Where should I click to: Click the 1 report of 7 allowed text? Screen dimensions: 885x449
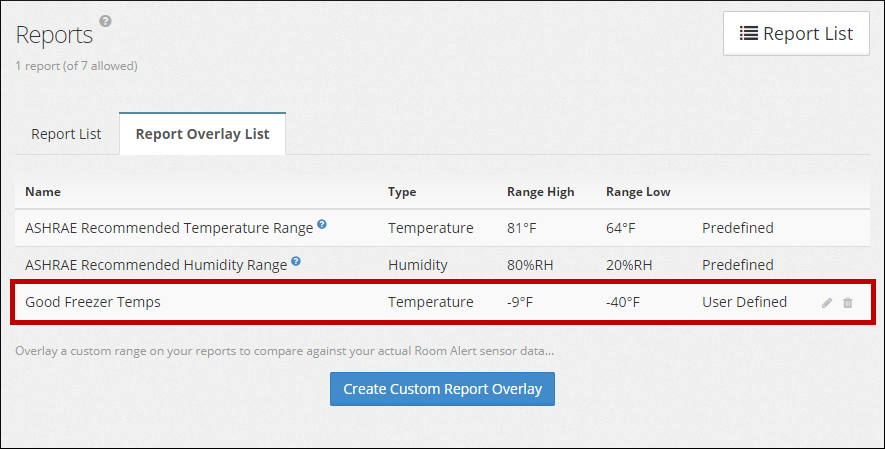[76, 66]
